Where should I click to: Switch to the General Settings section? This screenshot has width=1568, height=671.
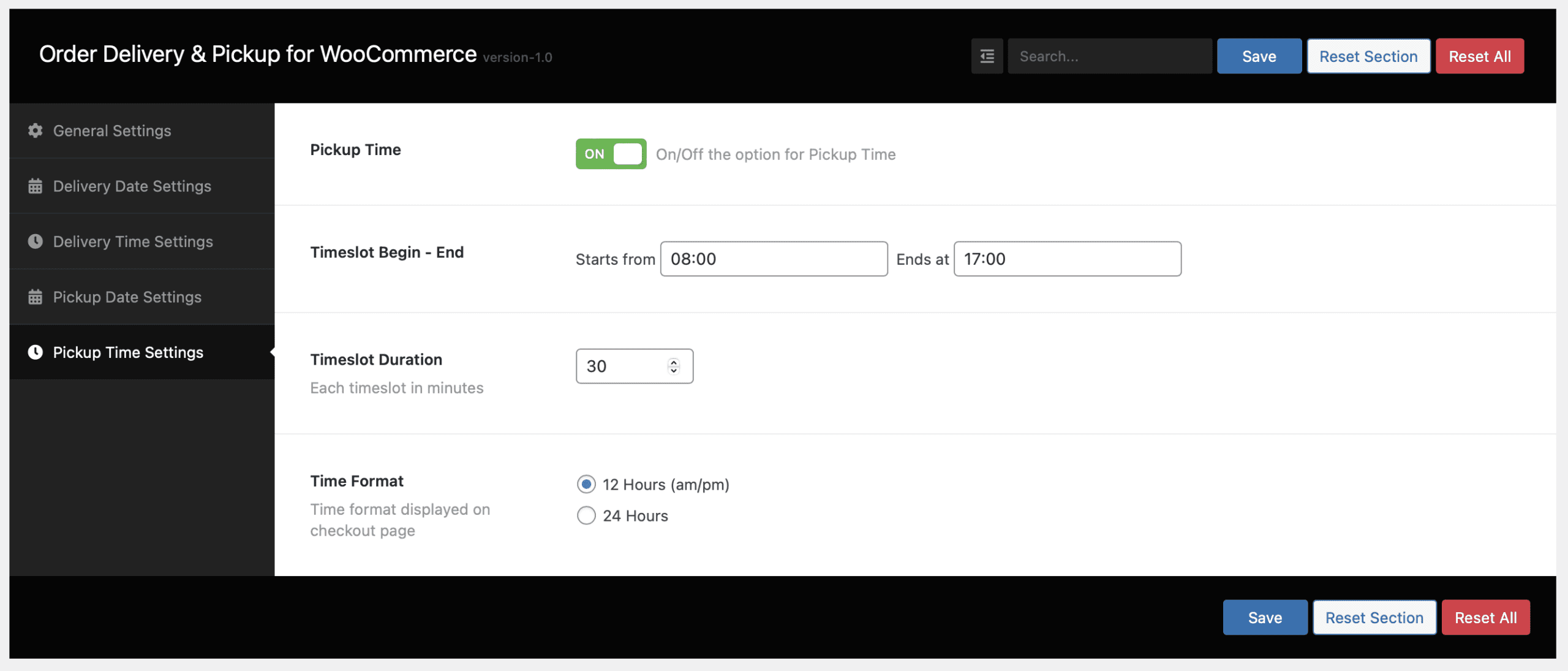point(112,130)
